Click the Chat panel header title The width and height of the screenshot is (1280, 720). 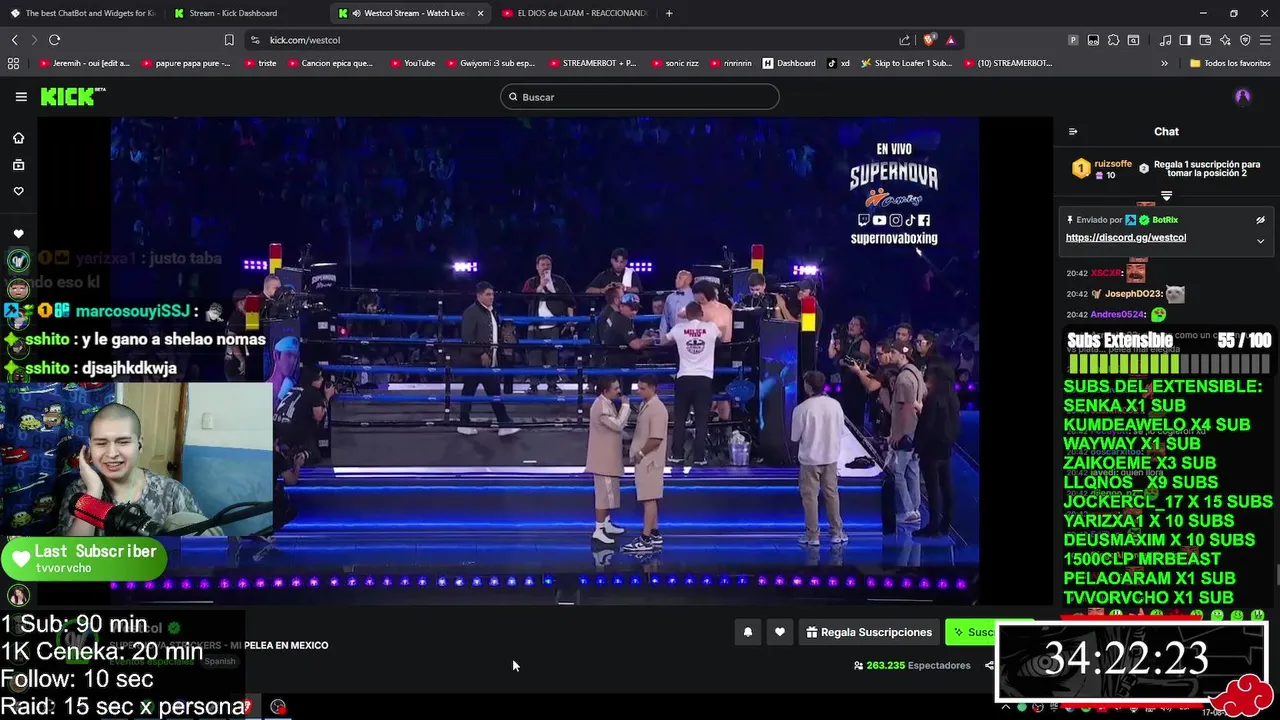pos(1166,131)
